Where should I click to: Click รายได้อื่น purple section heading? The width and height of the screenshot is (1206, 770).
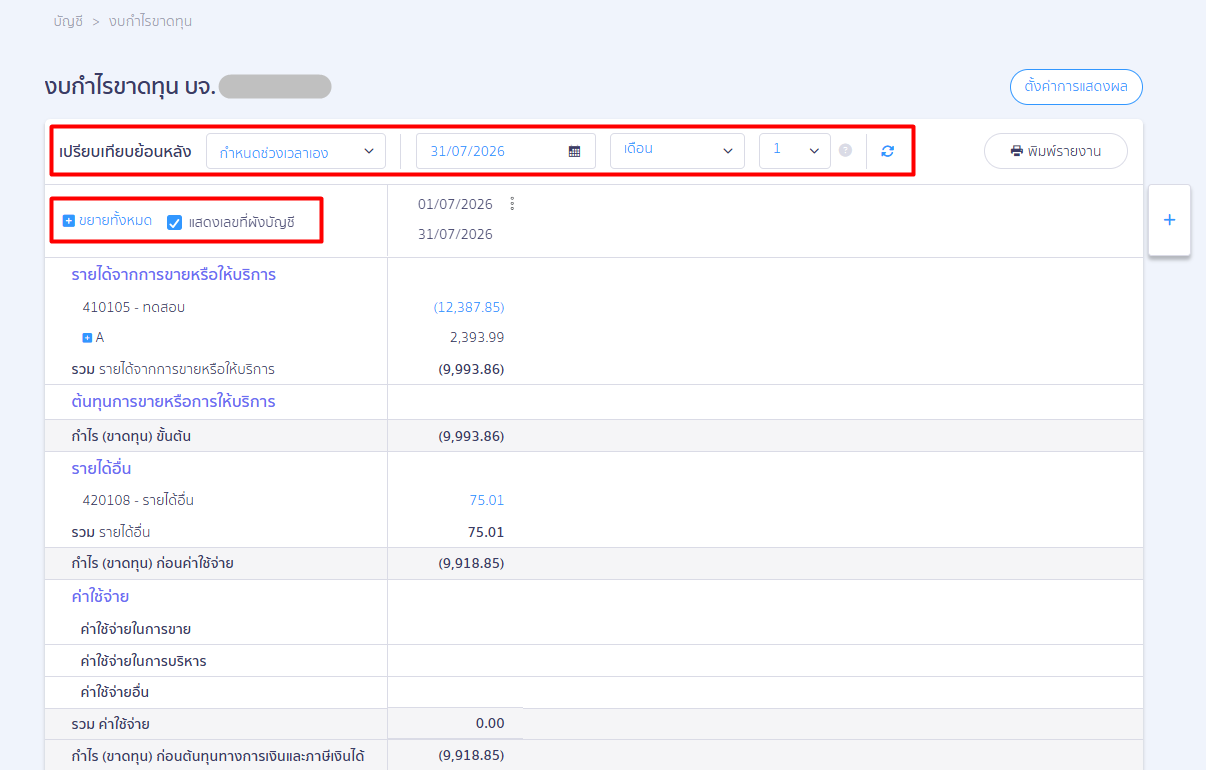(x=101, y=468)
